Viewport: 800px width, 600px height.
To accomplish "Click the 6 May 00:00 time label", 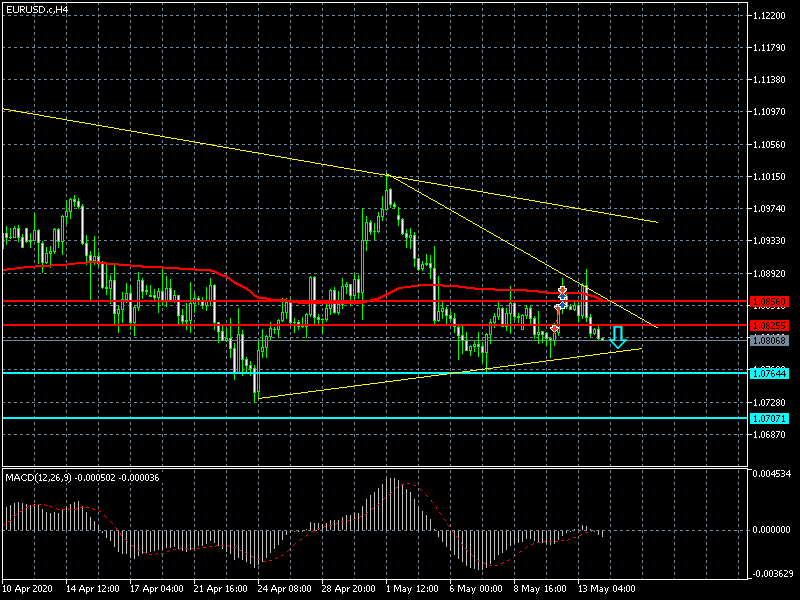I will click(475, 589).
